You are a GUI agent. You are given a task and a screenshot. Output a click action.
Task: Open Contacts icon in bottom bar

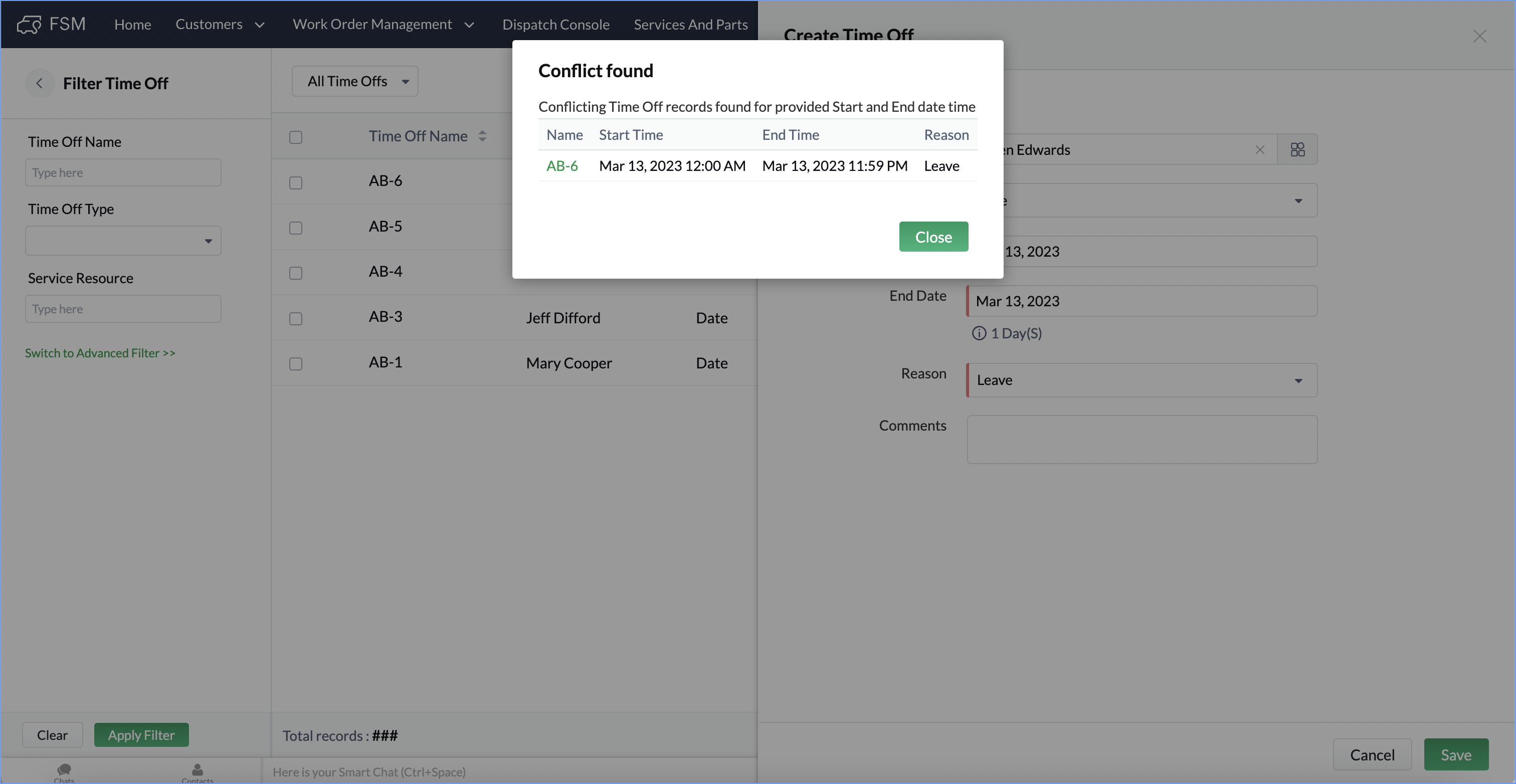click(197, 770)
